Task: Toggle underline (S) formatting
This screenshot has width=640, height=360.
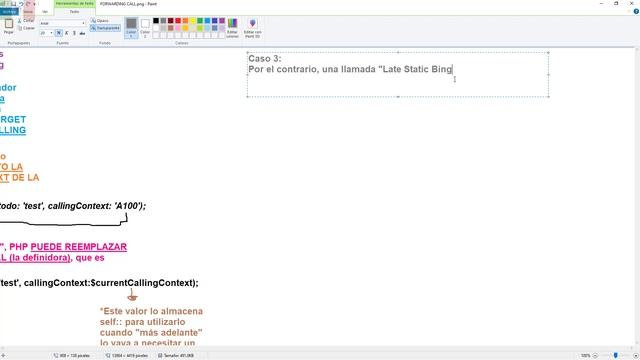Action: tap(74, 33)
